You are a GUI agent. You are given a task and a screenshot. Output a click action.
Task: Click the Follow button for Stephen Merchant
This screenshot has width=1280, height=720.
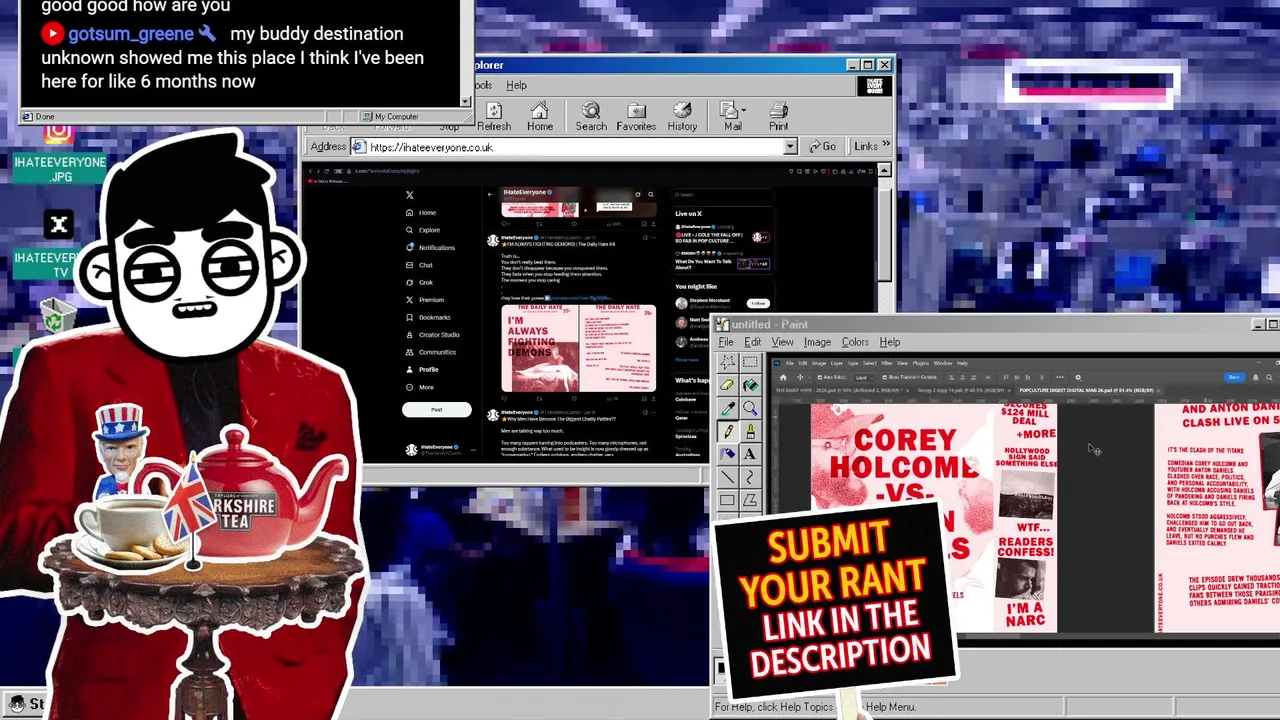point(758,303)
